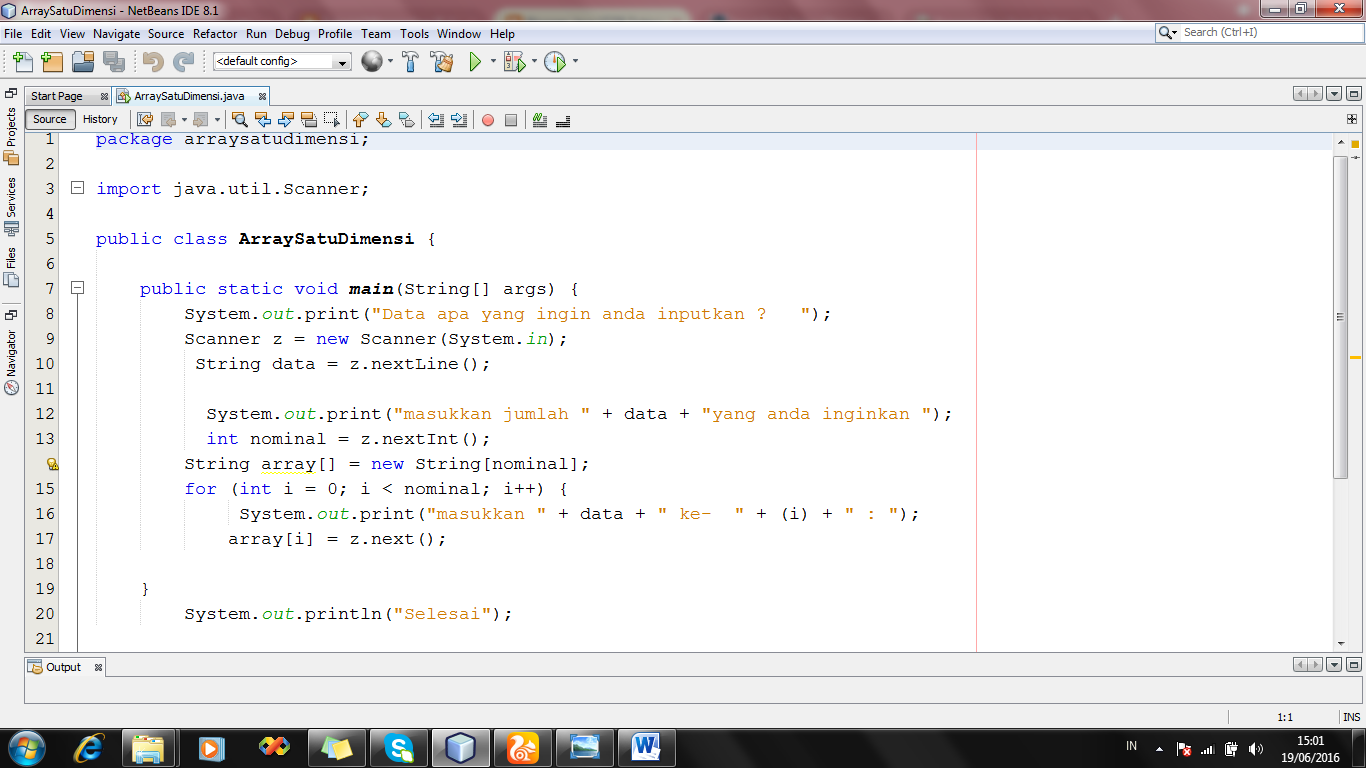The width and height of the screenshot is (1366, 768).
Task: Open the Refactor menu
Action: pyautogui.click(x=215, y=34)
